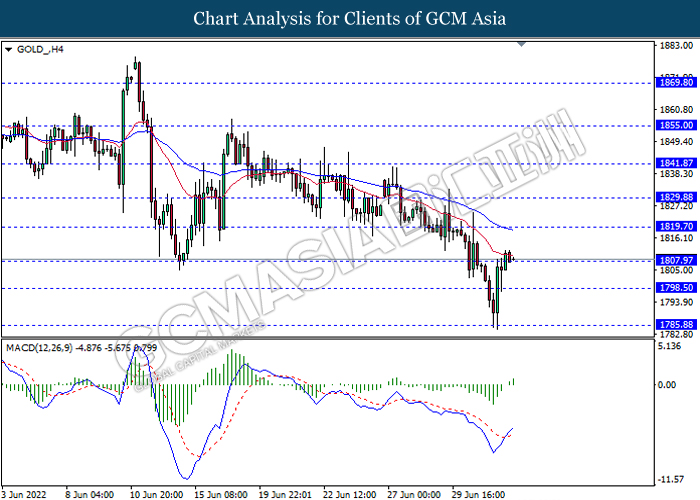Click the 1860.80 price scale value
This screenshot has width=700, height=500.
pyautogui.click(x=676, y=109)
